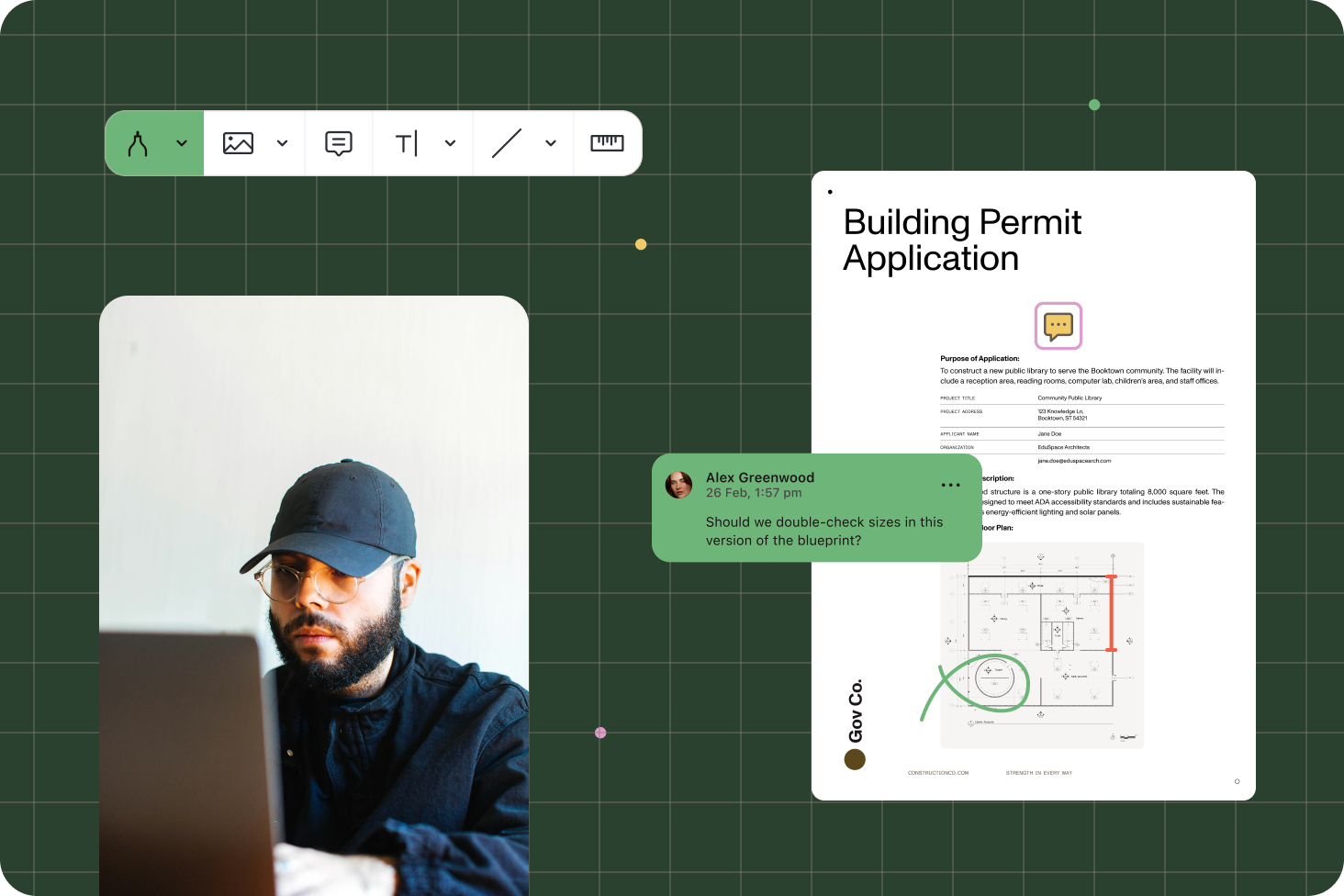Image resolution: width=1344 pixels, height=896 pixels.
Task: Click Alex Greenwood's profile avatar
Action: point(678,485)
